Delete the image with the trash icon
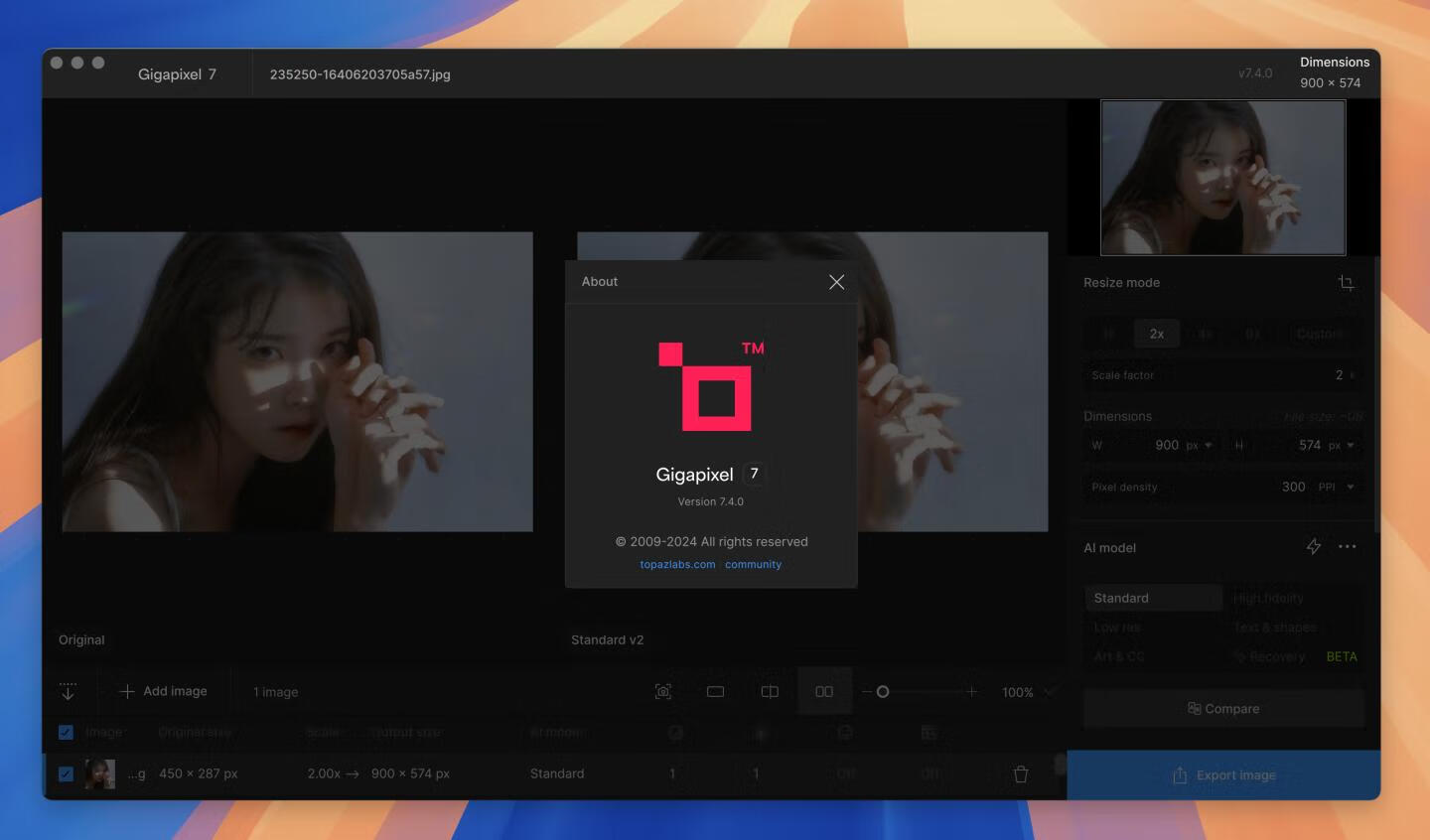 click(1021, 773)
